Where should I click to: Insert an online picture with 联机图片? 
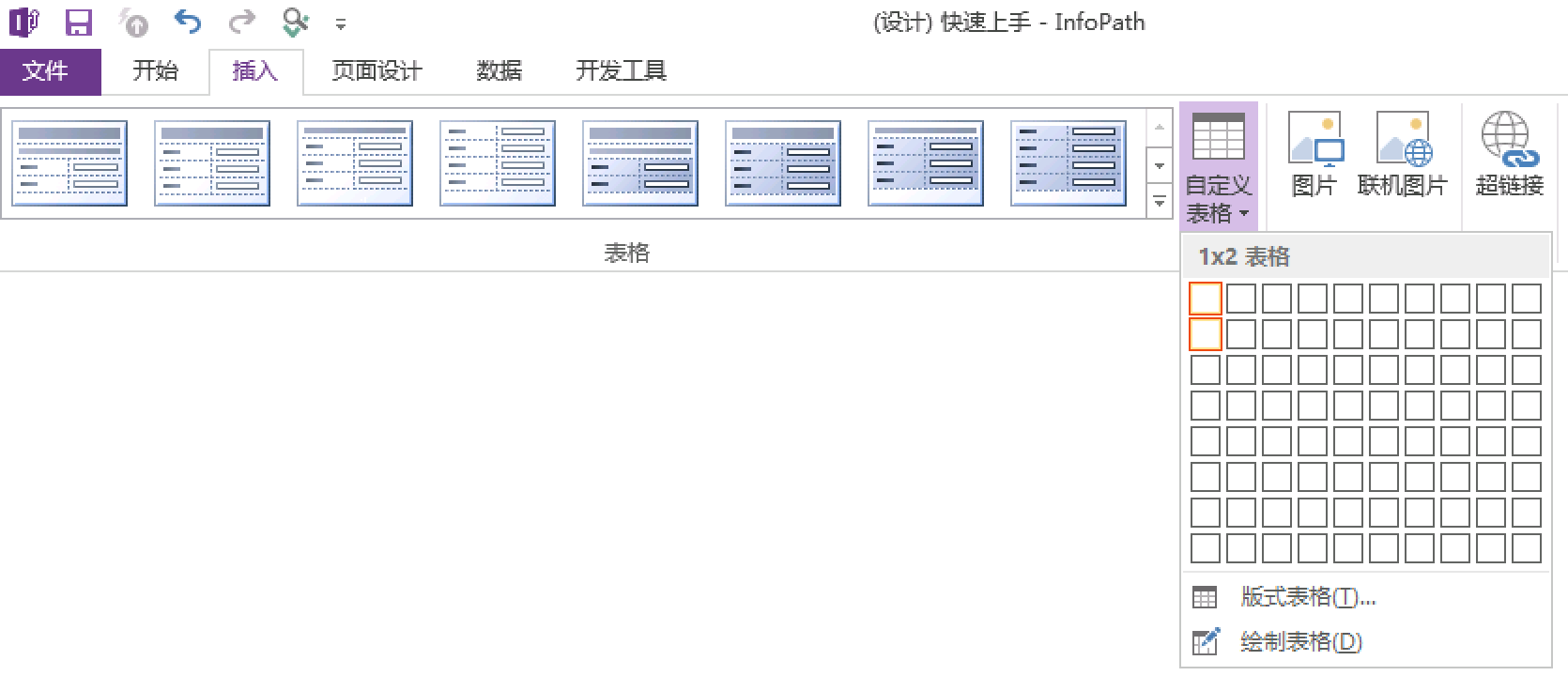pyautogui.click(x=1403, y=155)
